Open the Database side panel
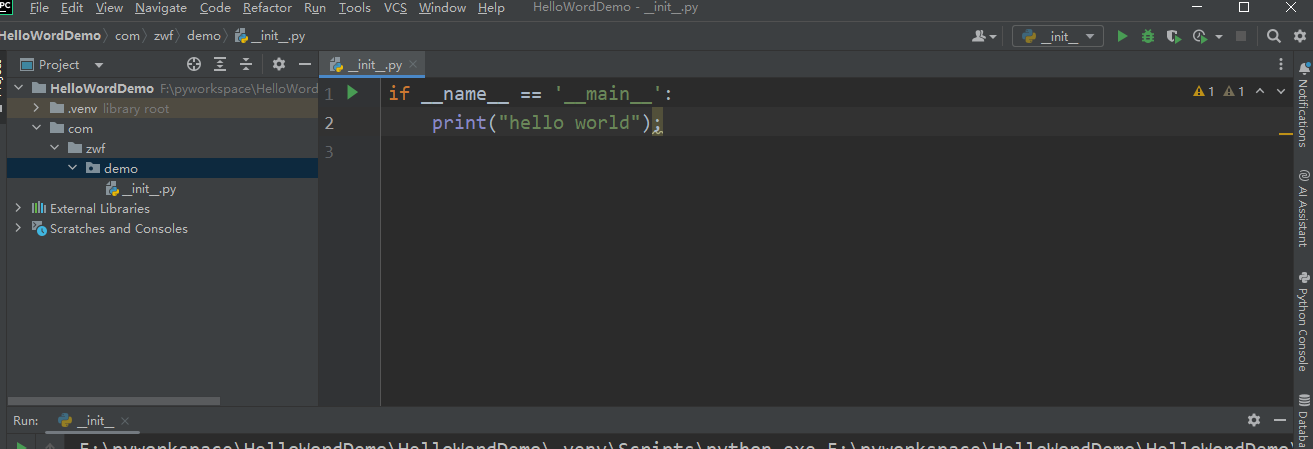The image size is (1313, 449). click(1303, 420)
